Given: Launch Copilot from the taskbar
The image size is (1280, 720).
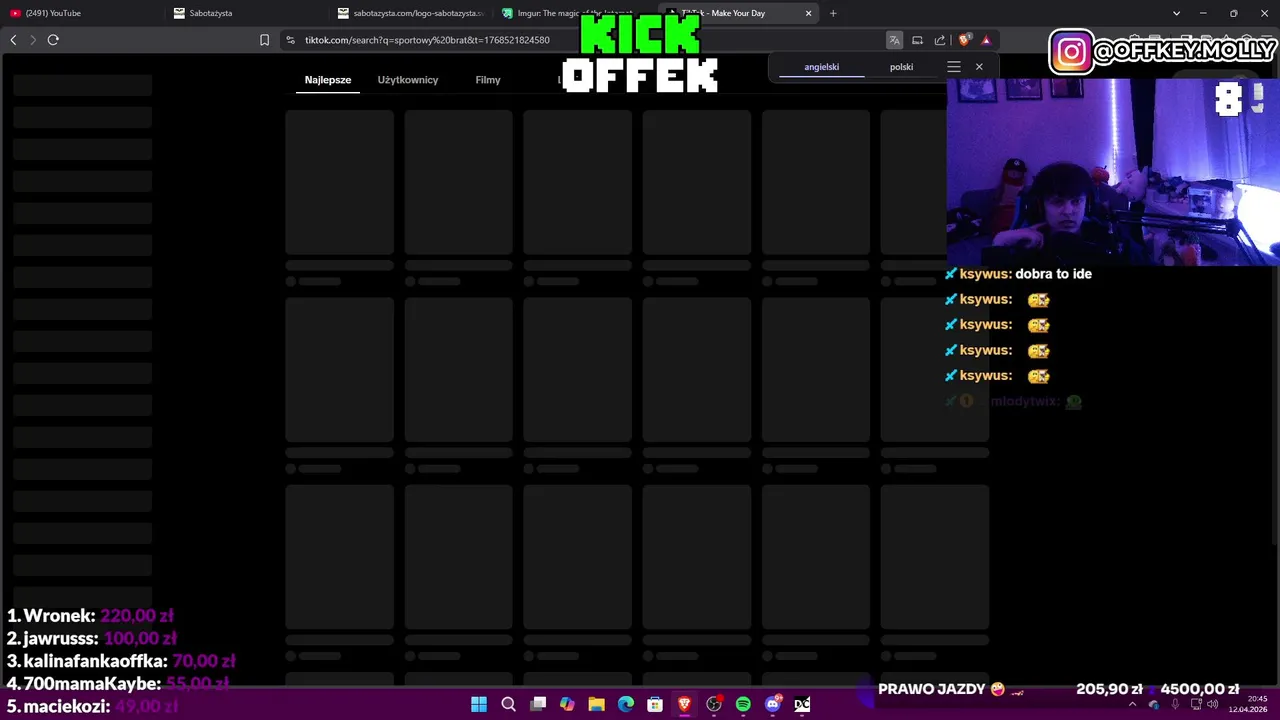Looking at the screenshot, I should click(x=567, y=704).
